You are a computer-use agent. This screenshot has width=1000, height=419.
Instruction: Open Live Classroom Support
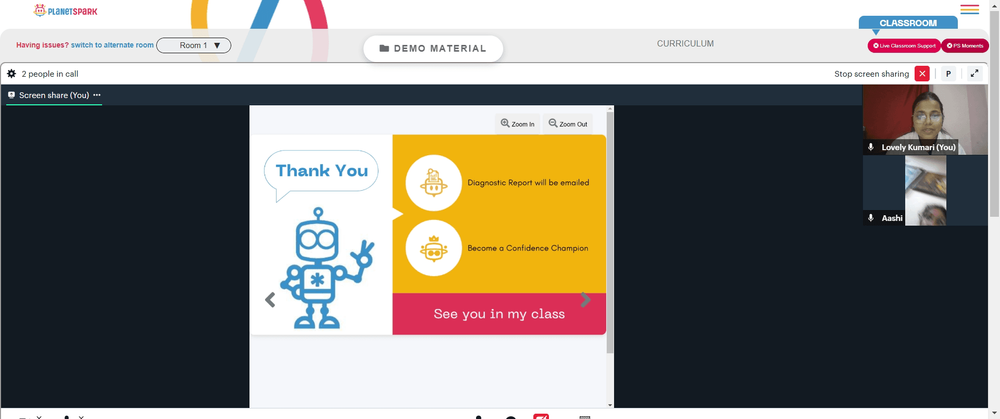point(904,46)
